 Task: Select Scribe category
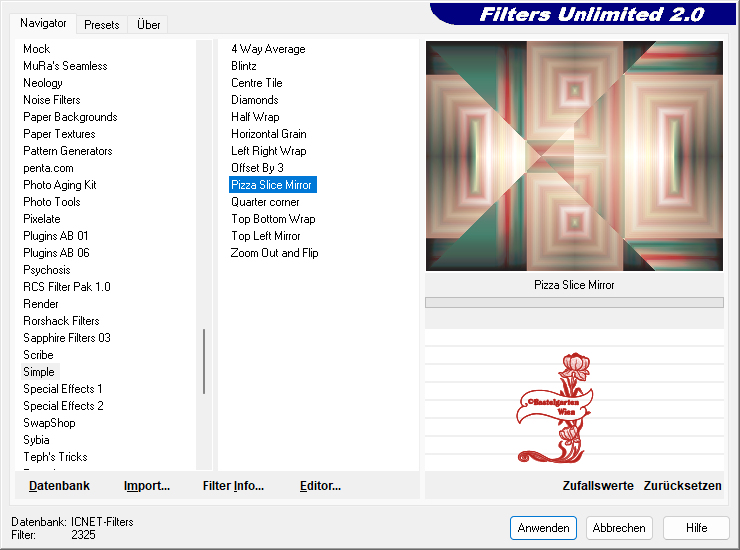click(38, 355)
